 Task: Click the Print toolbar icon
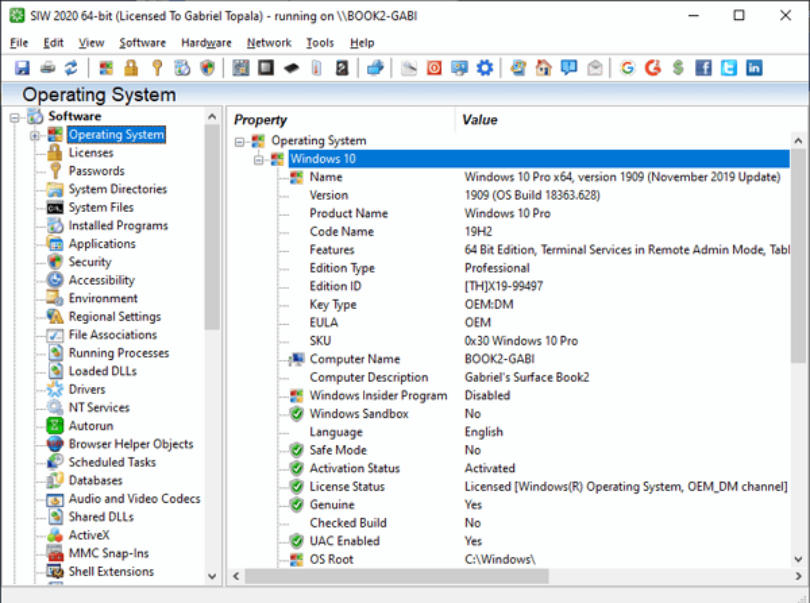pos(47,68)
